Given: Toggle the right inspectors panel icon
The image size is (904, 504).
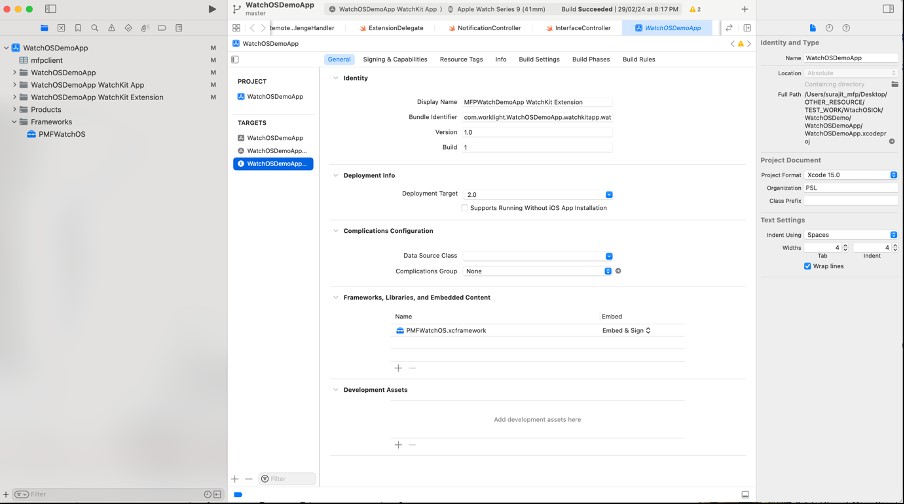Looking at the screenshot, I should click(888, 9).
